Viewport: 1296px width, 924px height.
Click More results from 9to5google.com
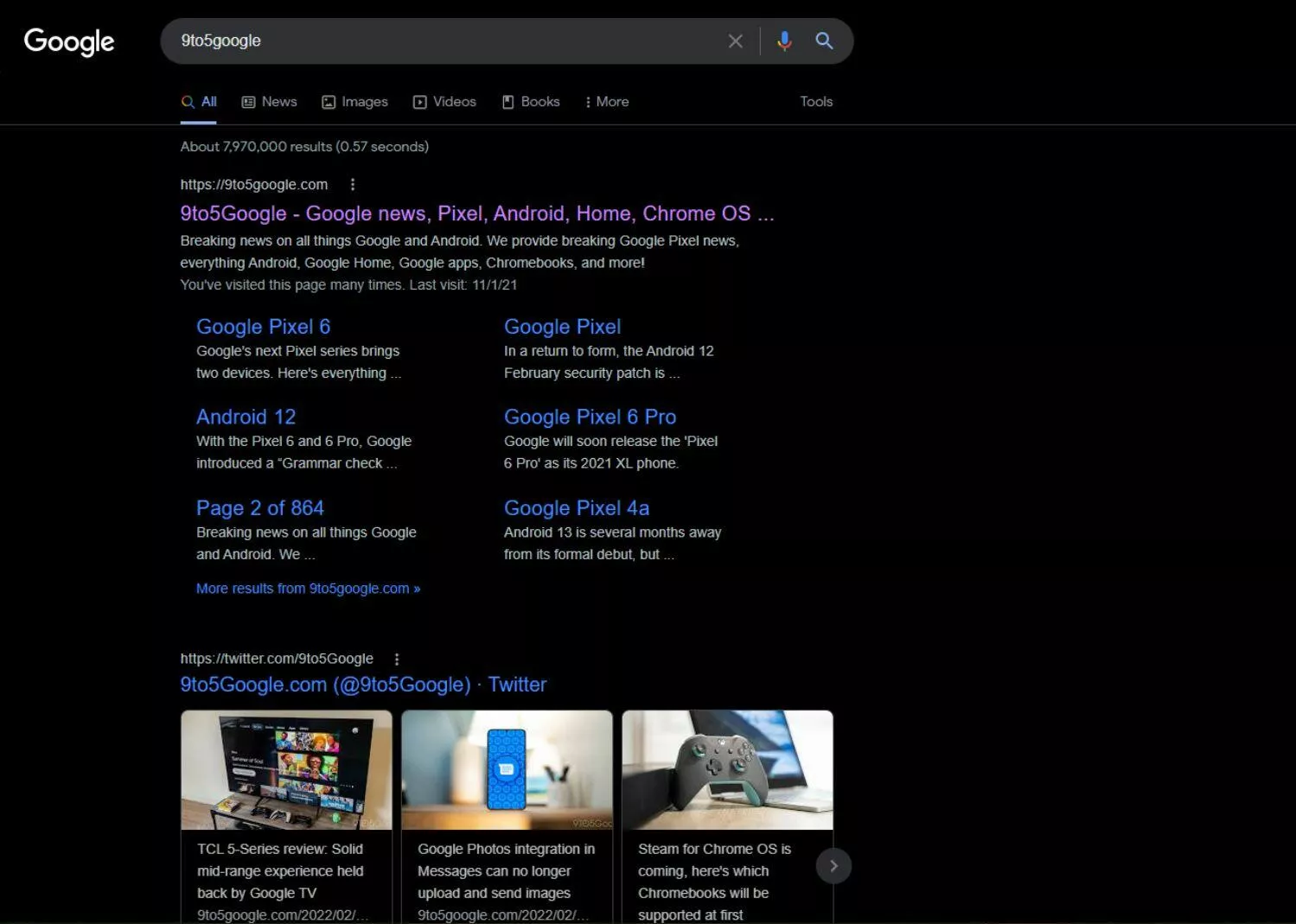[x=308, y=589]
